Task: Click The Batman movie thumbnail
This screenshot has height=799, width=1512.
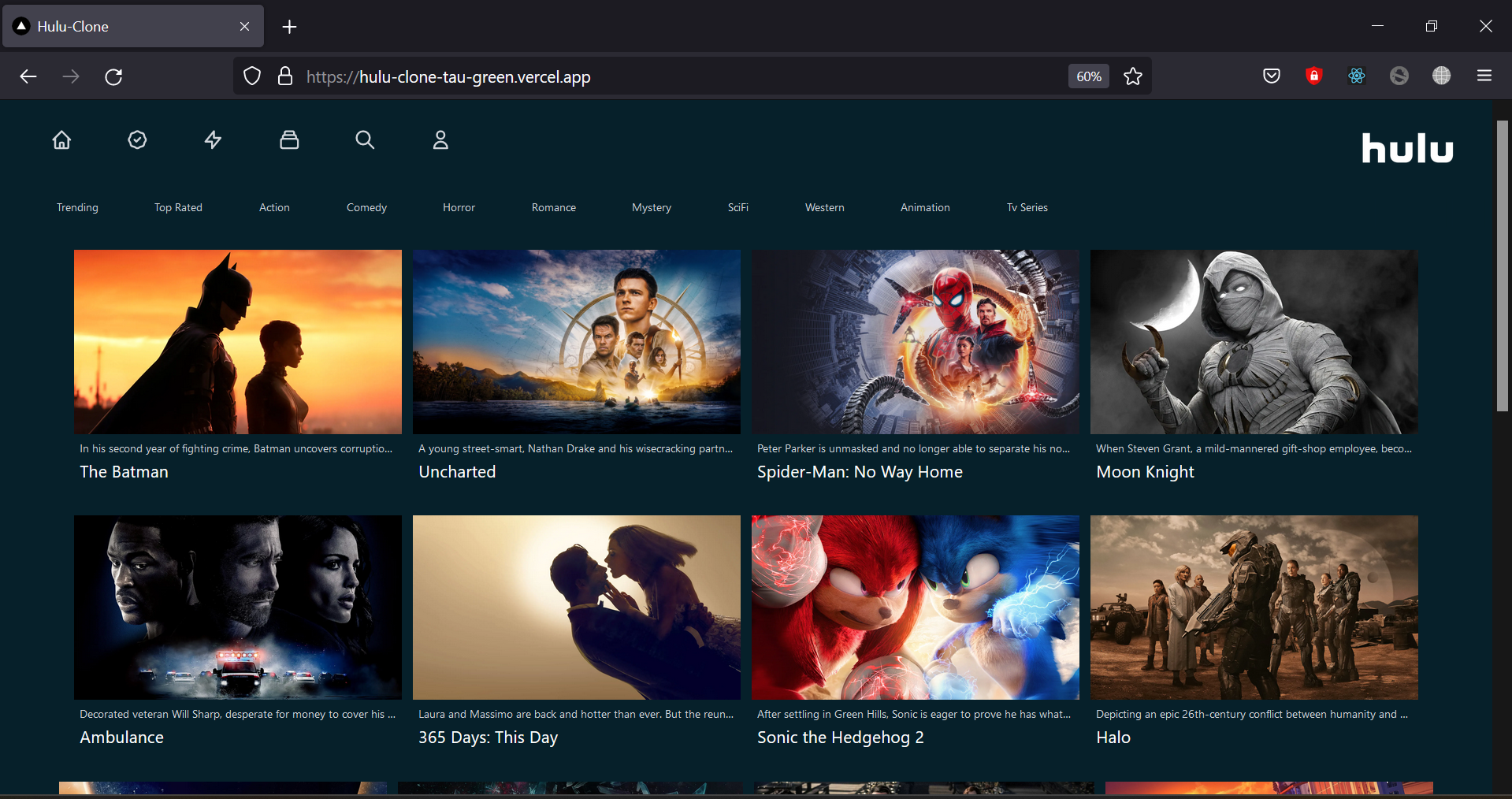Action: pyautogui.click(x=238, y=342)
